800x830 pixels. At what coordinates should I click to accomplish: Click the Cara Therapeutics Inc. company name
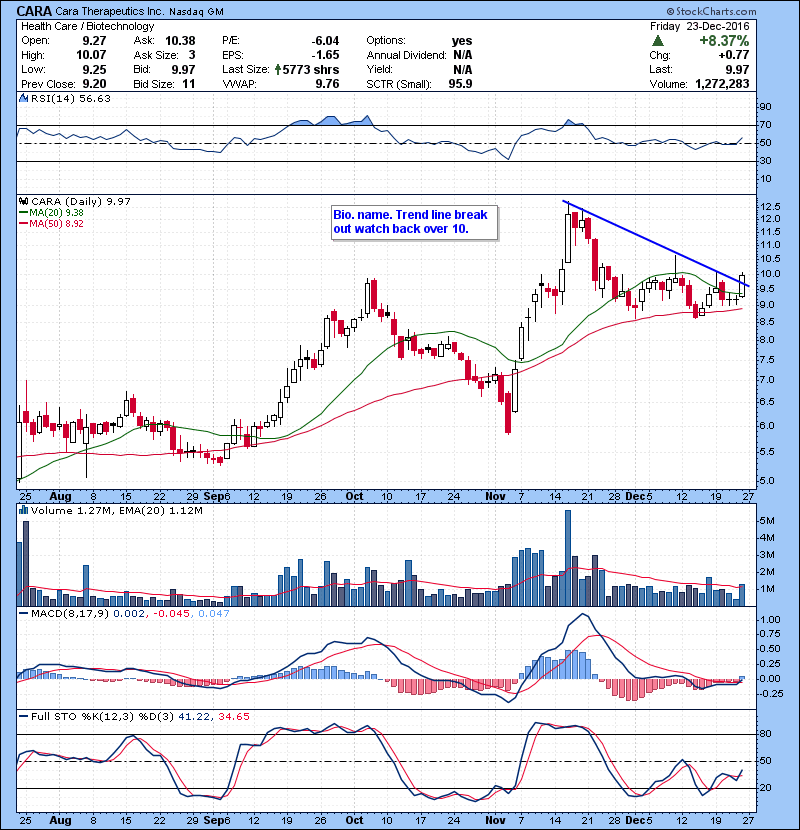pyautogui.click(x=110, y=11)
